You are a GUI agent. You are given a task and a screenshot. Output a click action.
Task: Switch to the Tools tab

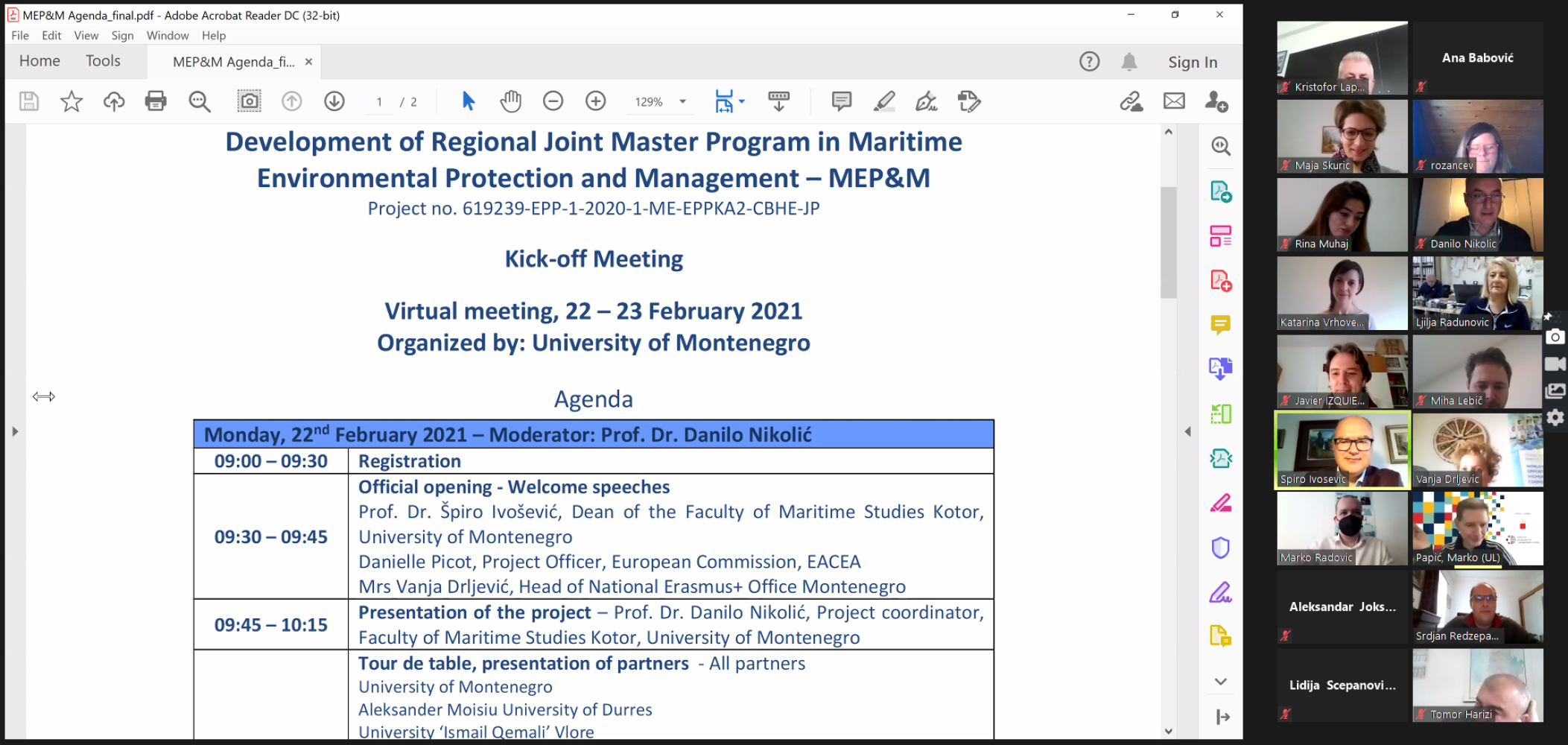(103, 61)
